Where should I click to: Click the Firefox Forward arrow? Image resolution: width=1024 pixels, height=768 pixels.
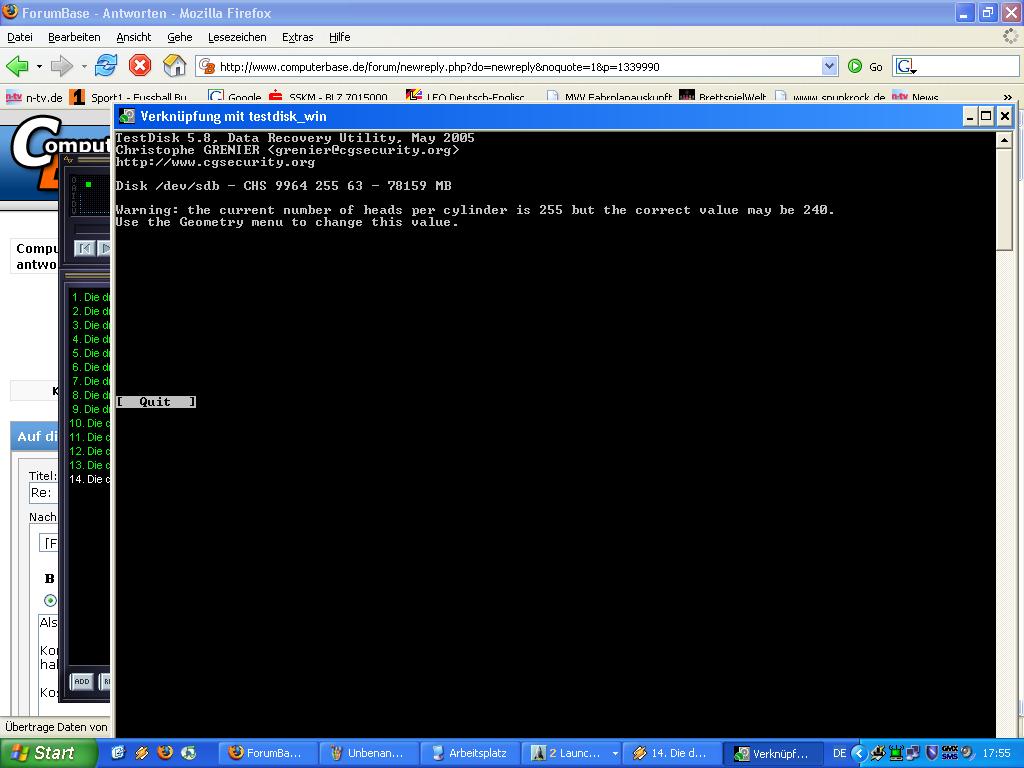pos(61,65)
